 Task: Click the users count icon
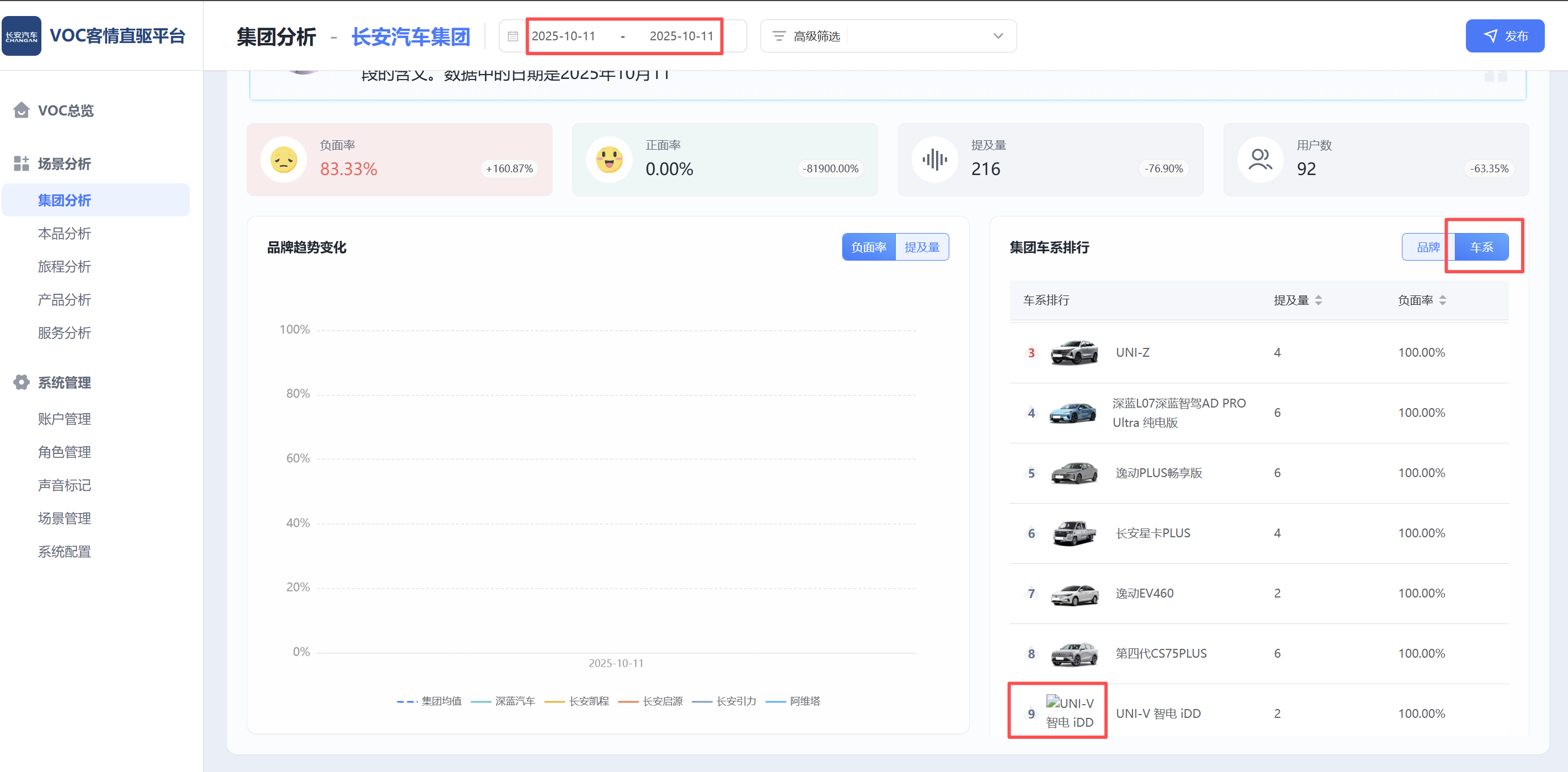point(1260,160)
